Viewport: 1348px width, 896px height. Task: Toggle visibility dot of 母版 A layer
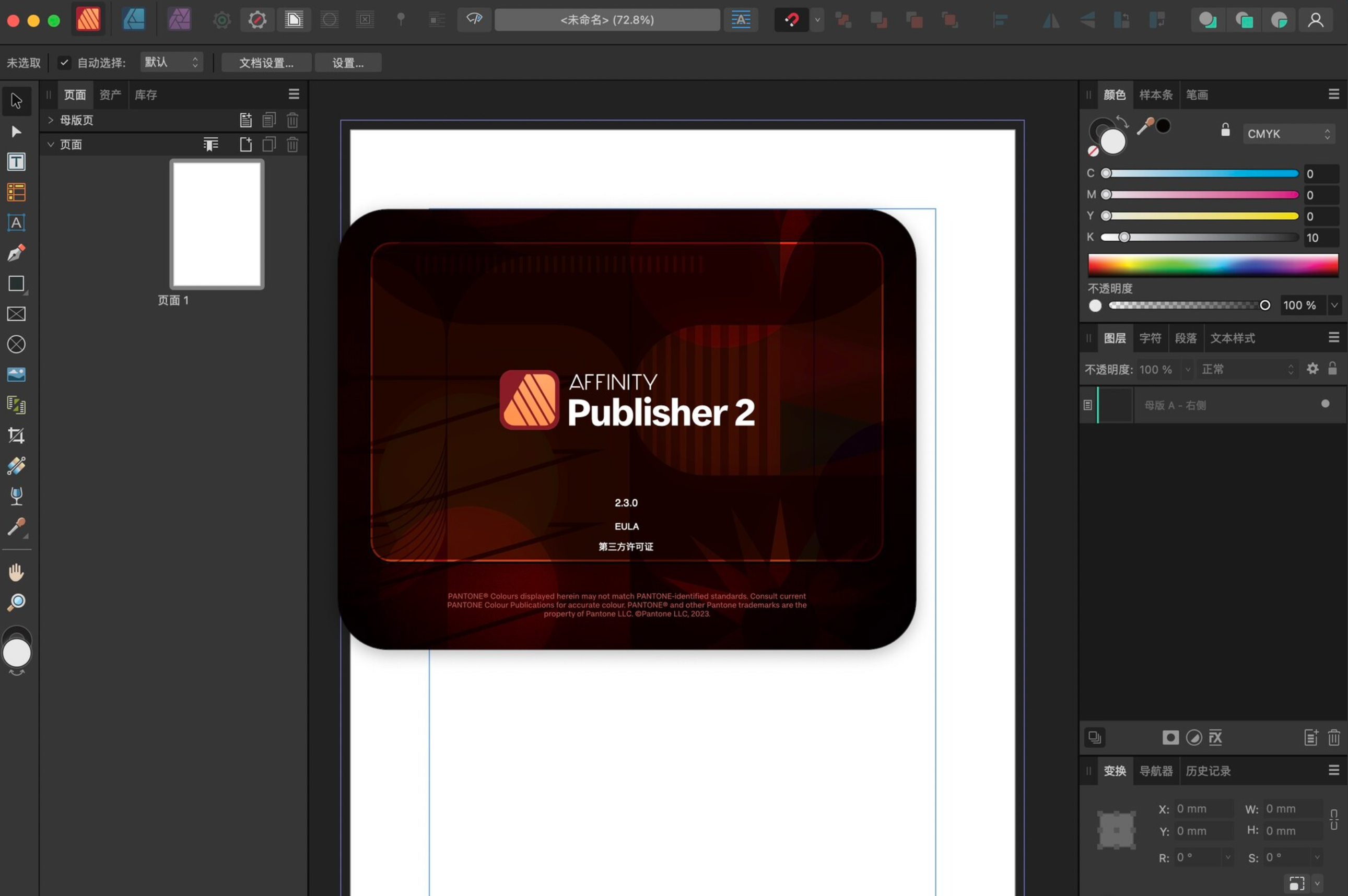(x=1325, y=404)
